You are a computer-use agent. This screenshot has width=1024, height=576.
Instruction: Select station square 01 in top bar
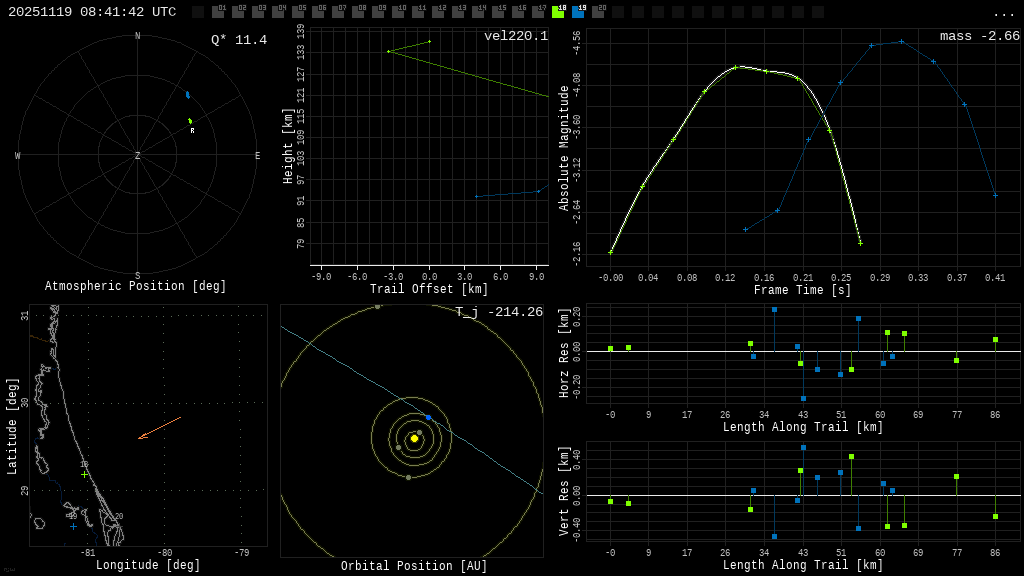217,12
